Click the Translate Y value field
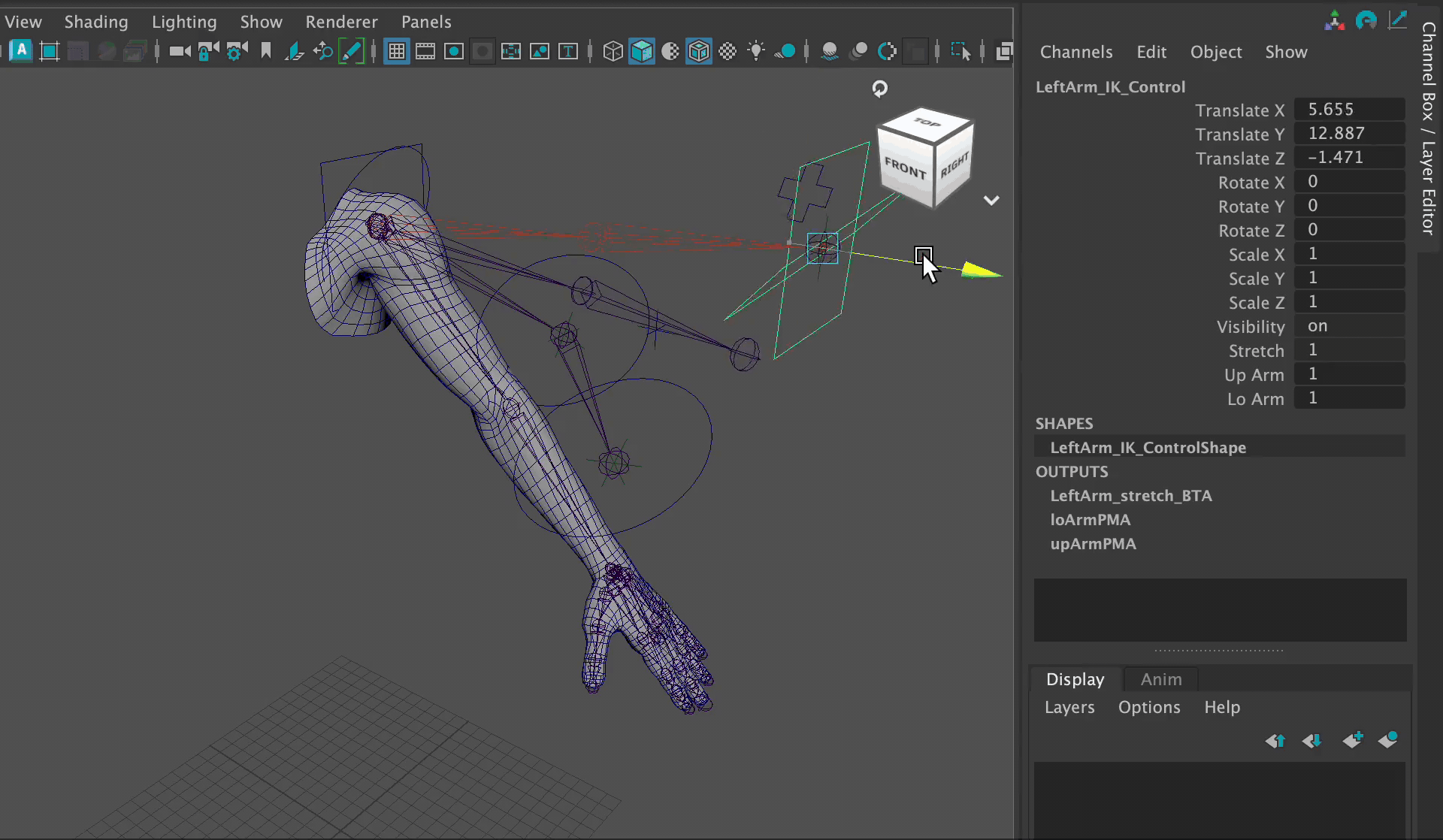 pyautogui.click(x=1349, y=134)
